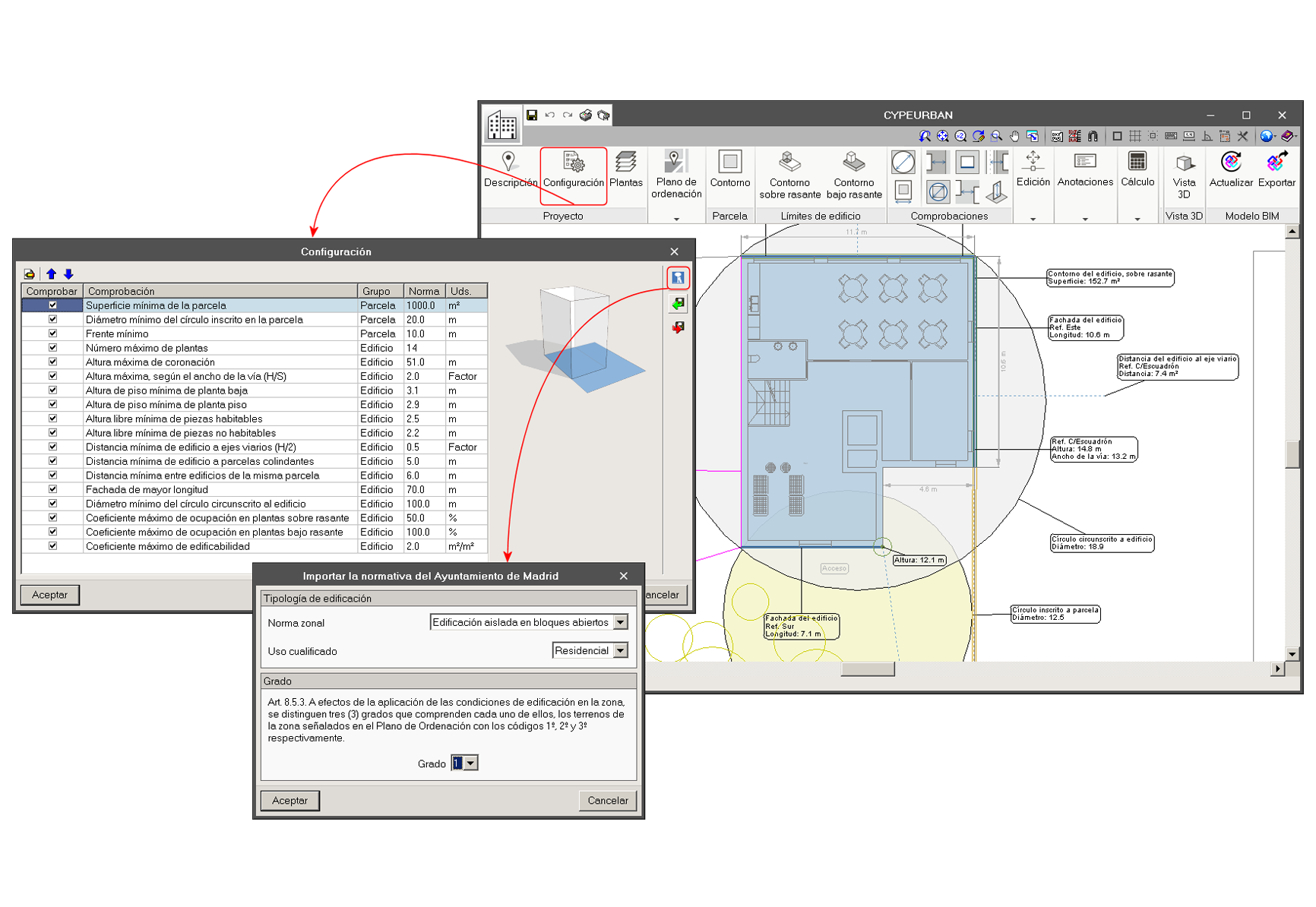Uncheck Superficie mínima de la parcela
Image resolution: width=1316 pixels, height=907 pixels.
(52, 305)
